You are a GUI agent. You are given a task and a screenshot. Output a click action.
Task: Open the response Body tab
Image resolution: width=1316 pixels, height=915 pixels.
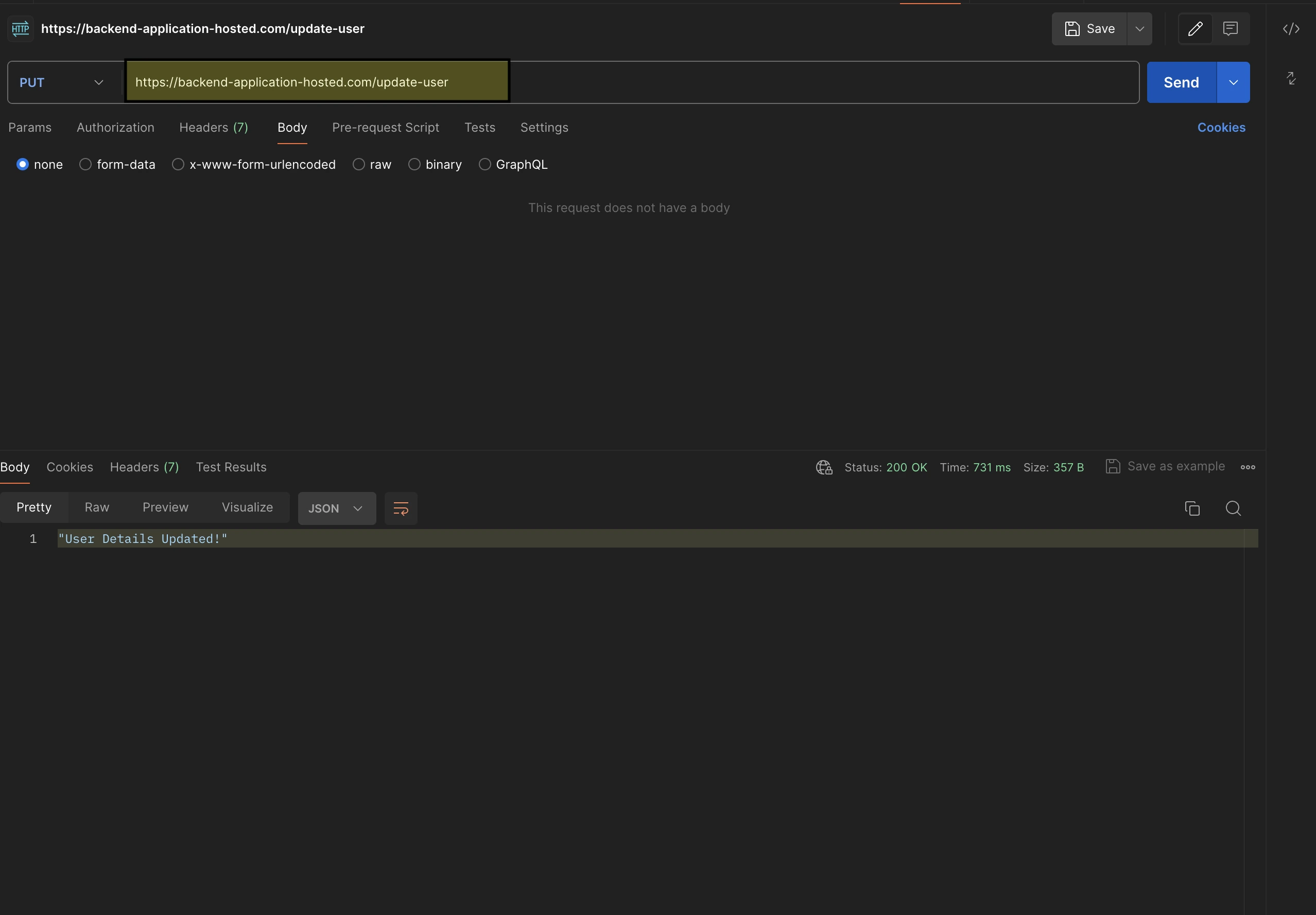[15, 467]
